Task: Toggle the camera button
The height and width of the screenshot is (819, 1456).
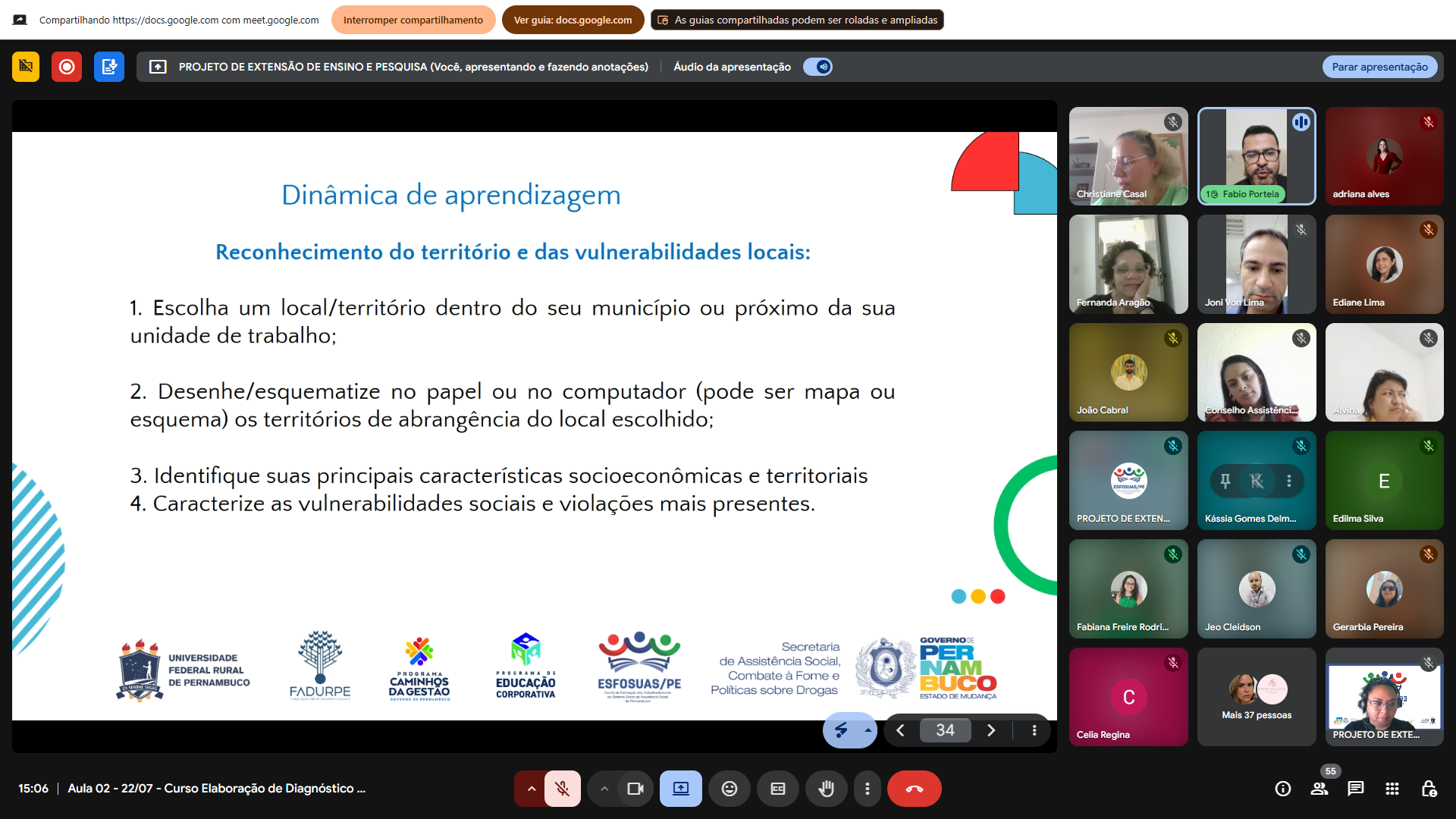Action: pyautogui.click(x=635, y=789)
